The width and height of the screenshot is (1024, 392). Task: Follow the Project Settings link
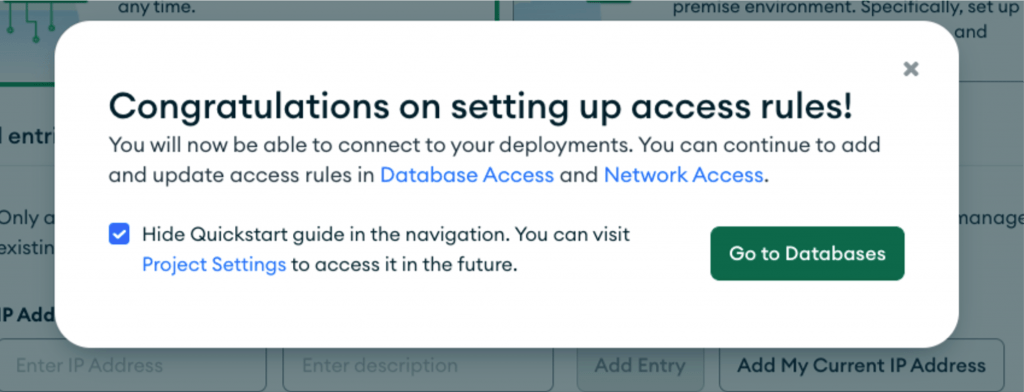[x=214, y=265]
